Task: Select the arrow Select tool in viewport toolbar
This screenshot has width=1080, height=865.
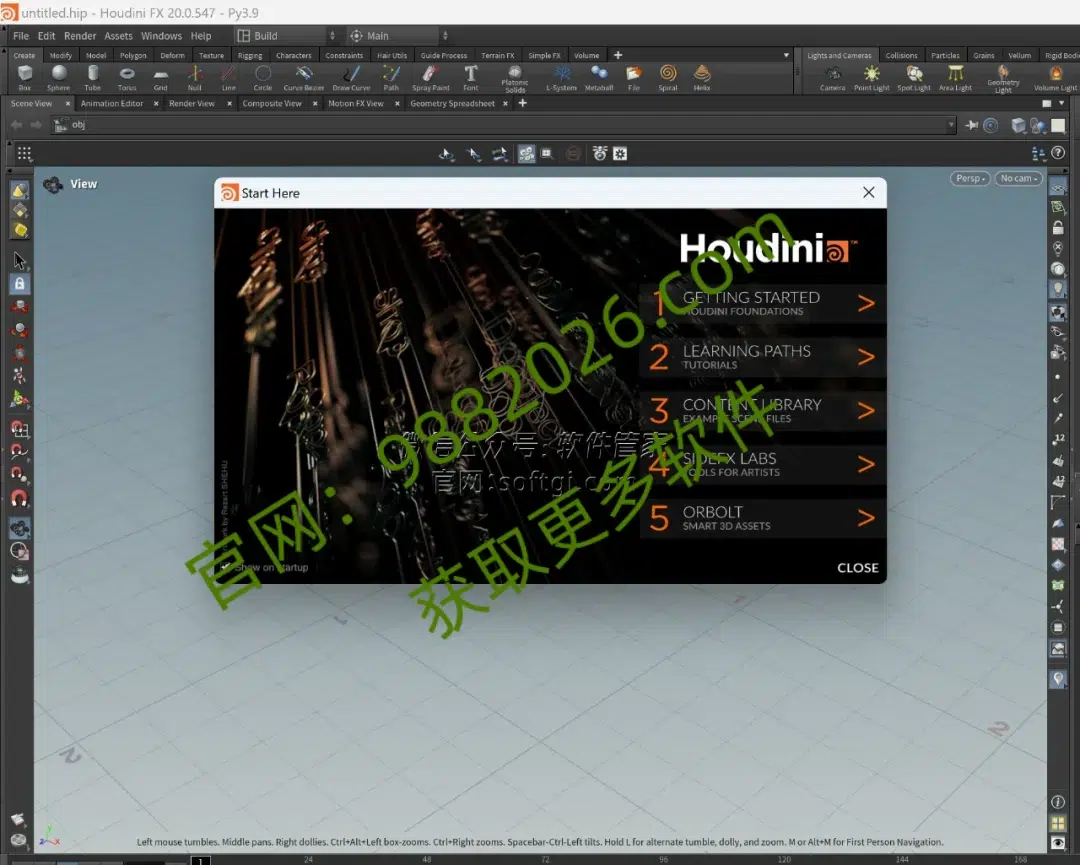Action: point(19,260)
